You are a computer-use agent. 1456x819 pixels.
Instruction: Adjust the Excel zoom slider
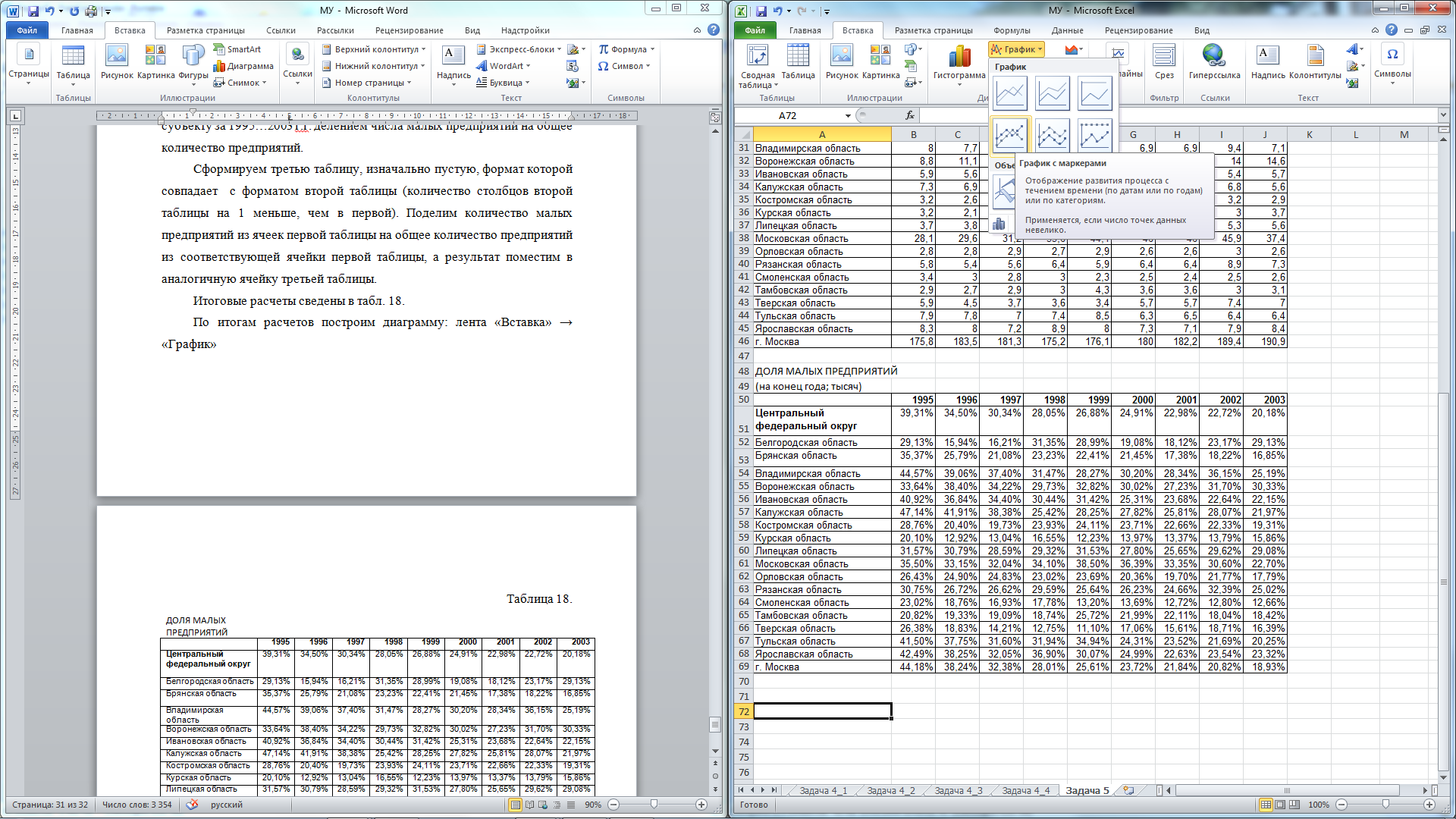[1385, 805]
